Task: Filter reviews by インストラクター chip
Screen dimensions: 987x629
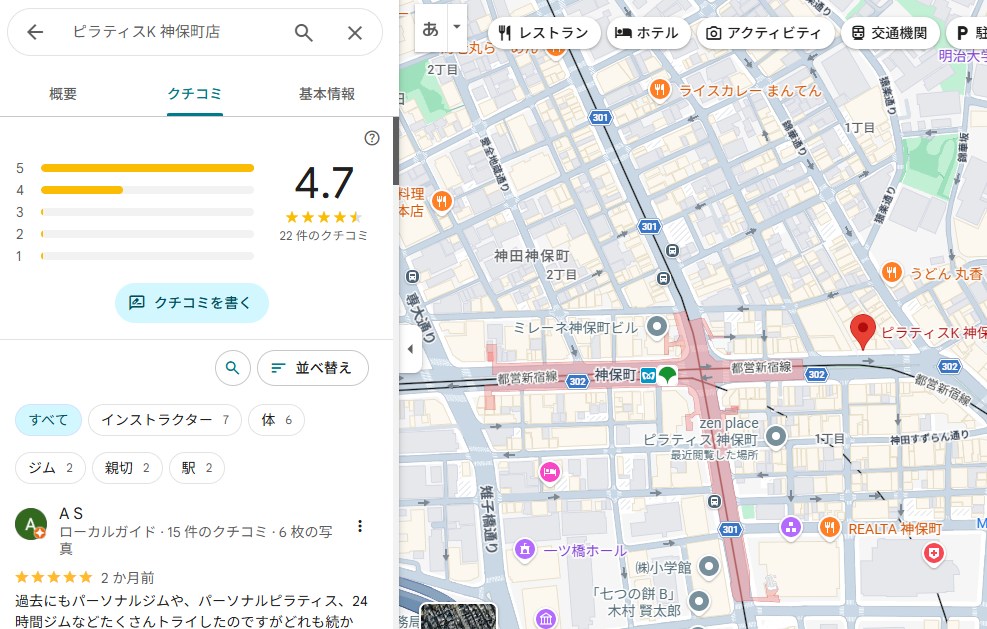Action: pos(164,420)
